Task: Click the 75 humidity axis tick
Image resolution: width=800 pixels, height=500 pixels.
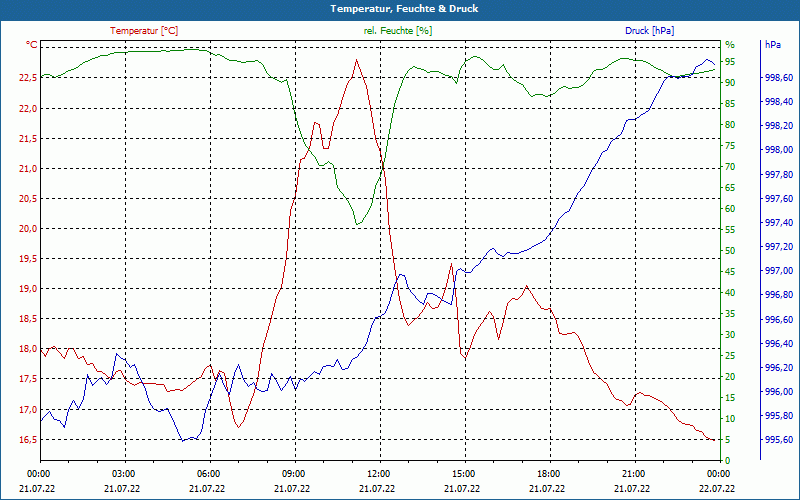Action: pyautogui.click(x=730, y=146)
